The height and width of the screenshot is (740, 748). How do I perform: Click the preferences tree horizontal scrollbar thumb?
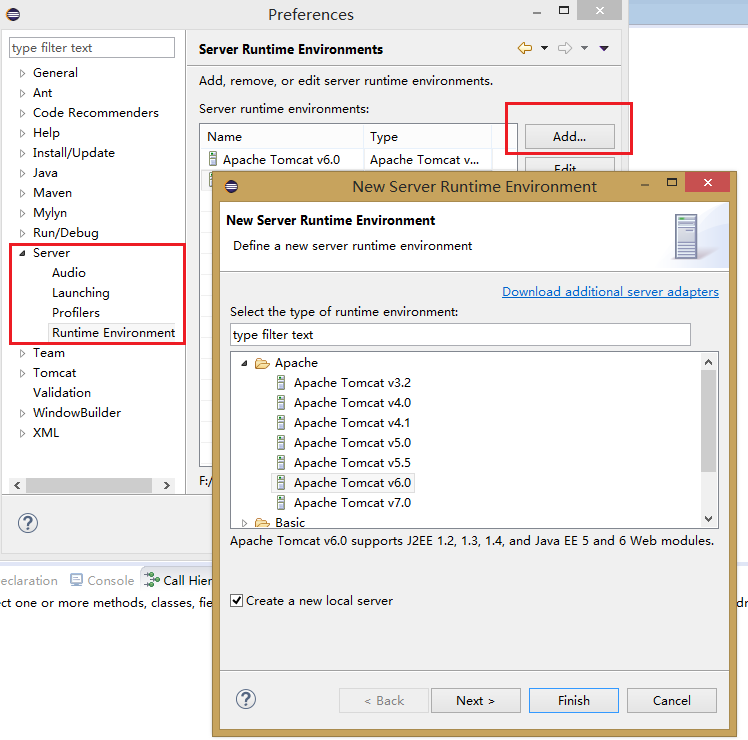(89, 485)
